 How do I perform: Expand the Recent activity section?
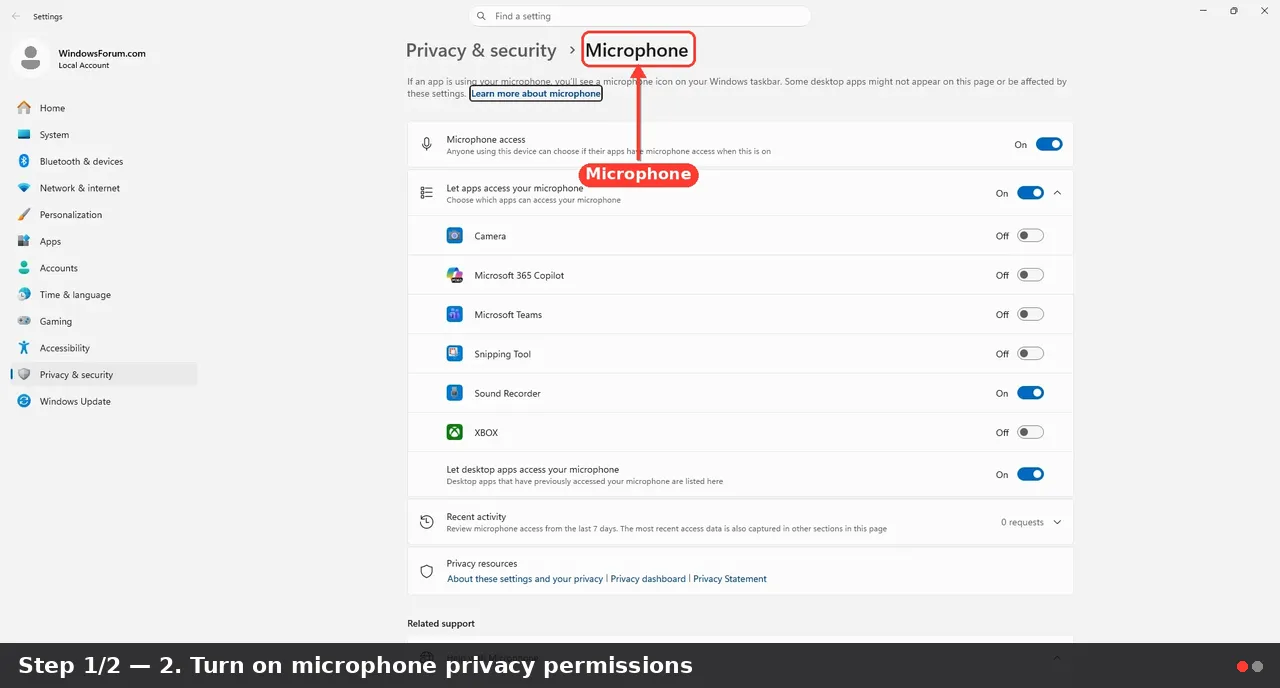click(x=1058, y=522)
